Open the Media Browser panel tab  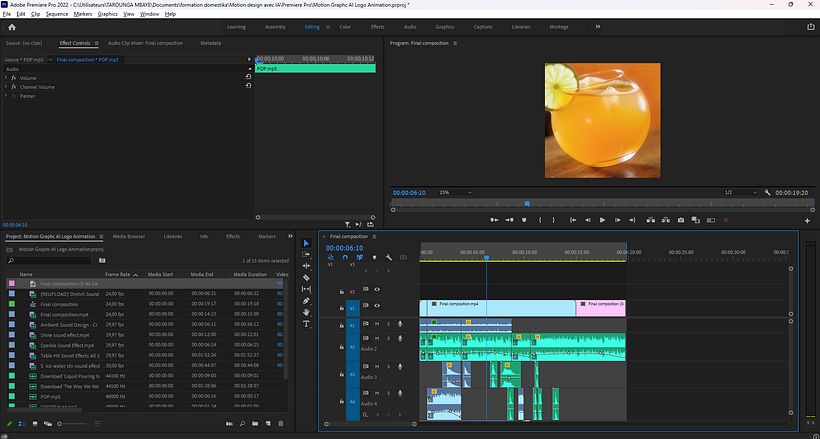(129, 236)
